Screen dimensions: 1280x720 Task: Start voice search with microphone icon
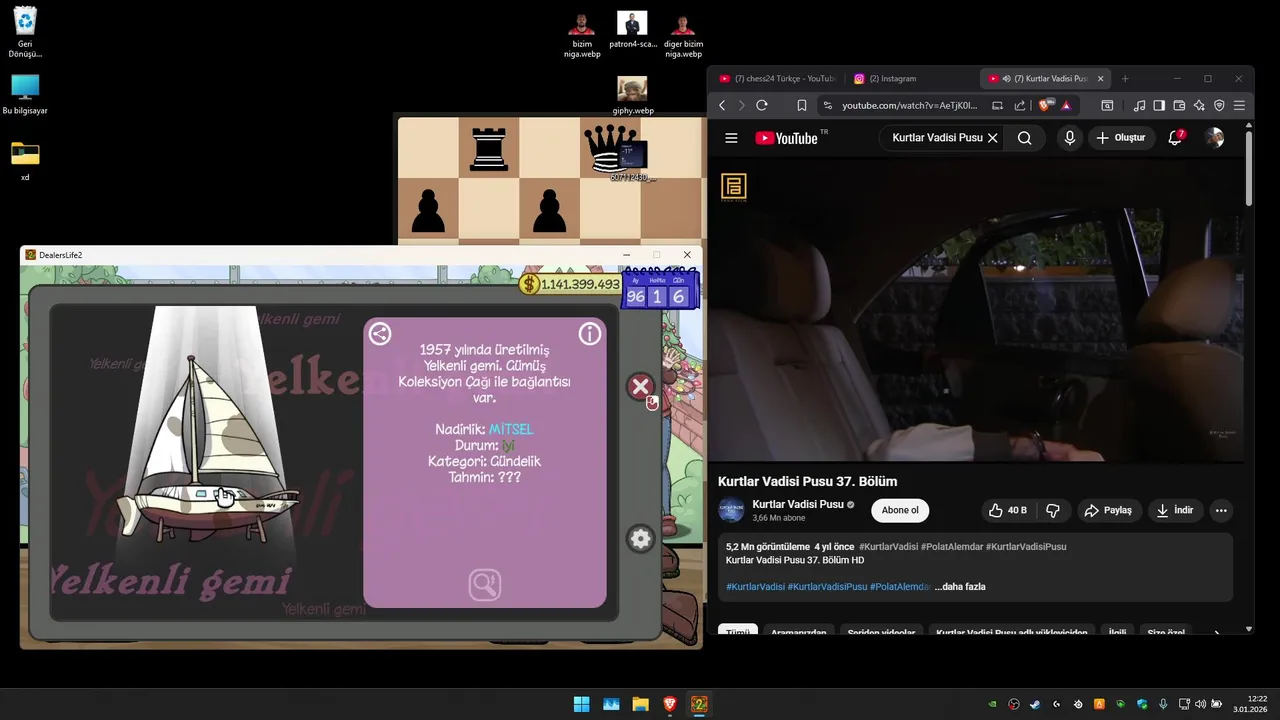[x=1070, y=138]
